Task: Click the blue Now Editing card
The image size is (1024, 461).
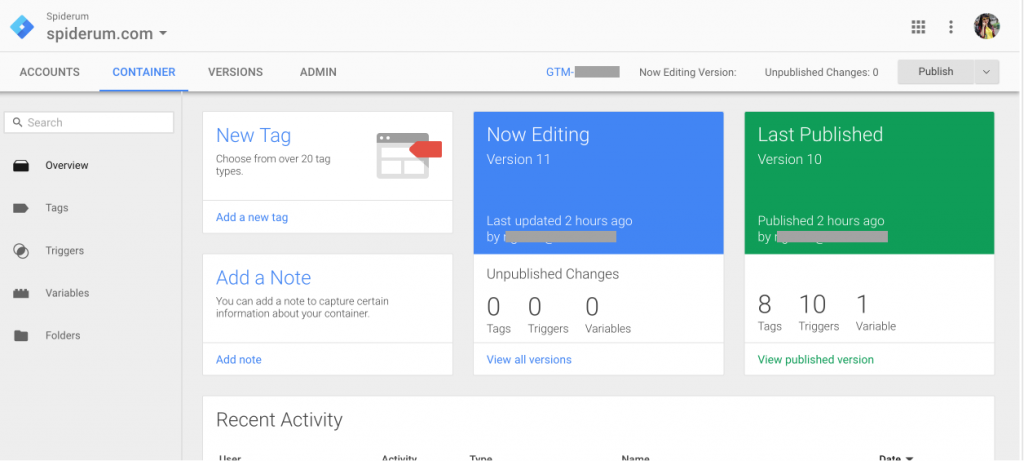Action: (x=598, y=183)
